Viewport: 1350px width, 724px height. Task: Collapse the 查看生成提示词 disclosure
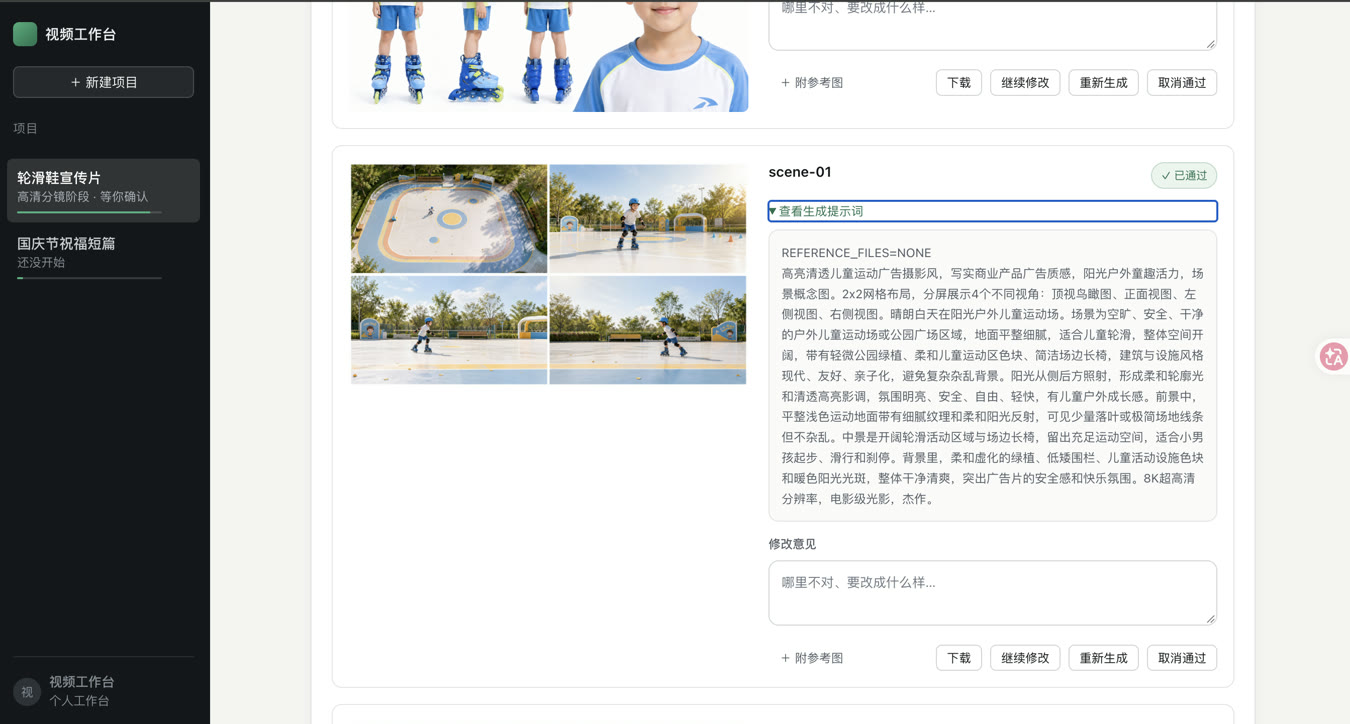[992, 211]
